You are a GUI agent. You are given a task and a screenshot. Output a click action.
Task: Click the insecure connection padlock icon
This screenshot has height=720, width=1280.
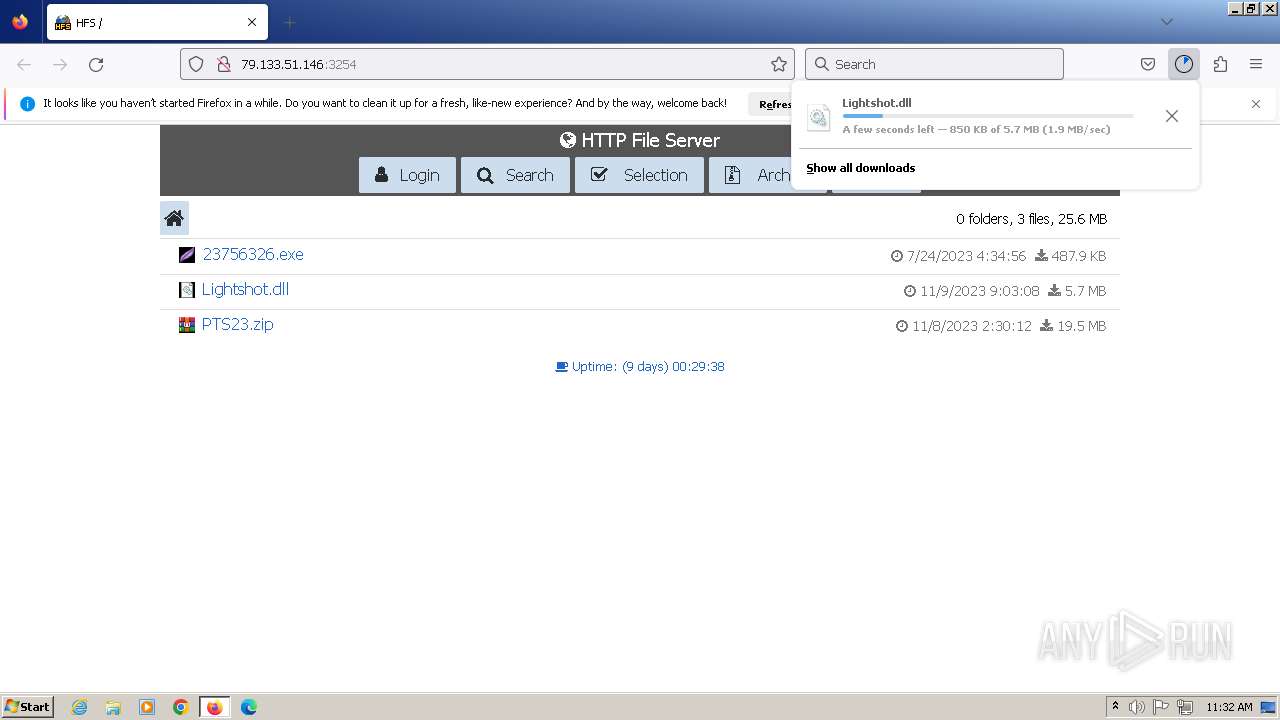click(224, 64)
